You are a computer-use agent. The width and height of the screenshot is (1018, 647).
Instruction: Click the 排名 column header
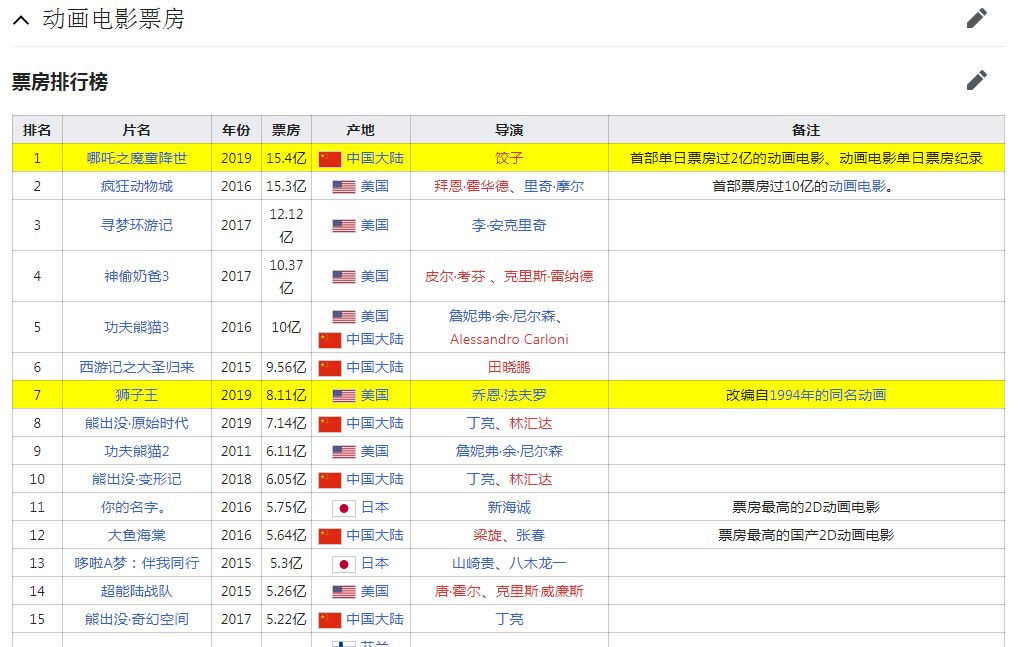click(37, 130)
